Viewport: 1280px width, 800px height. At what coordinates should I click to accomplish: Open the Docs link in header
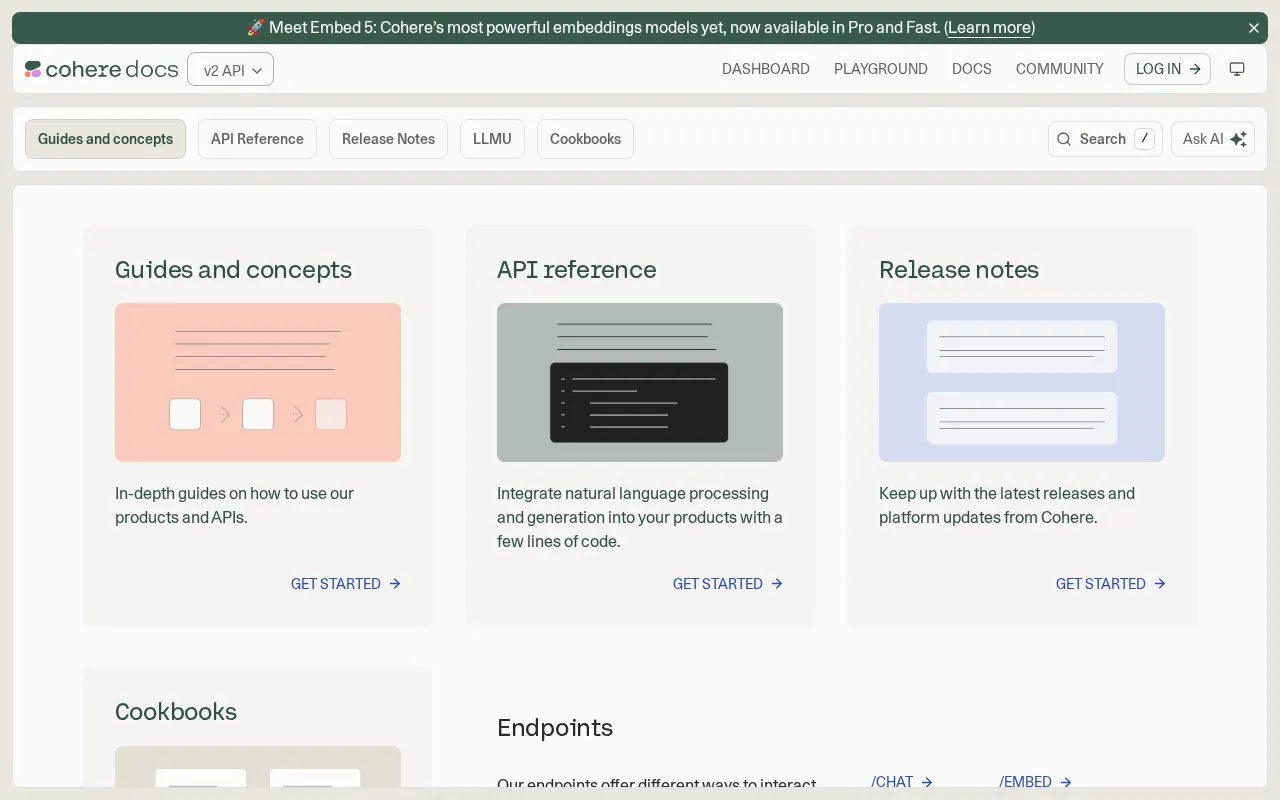tap(972, 69)
